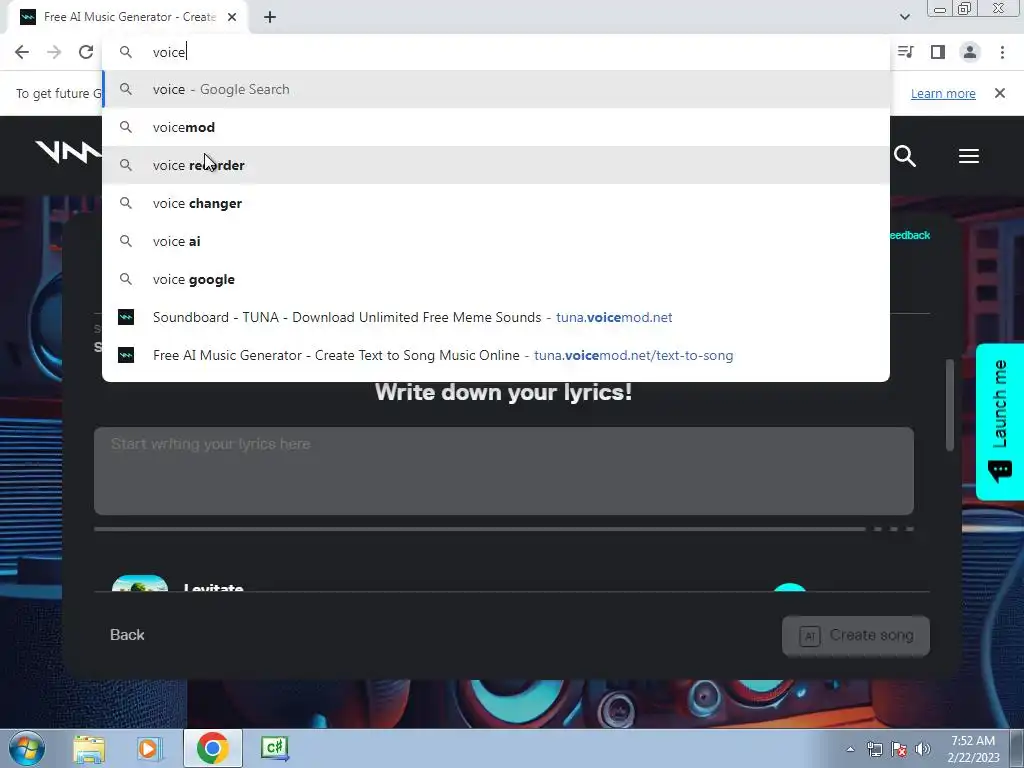Screen dimensions: 1024x768
Task: Open Windows Explorer from the taskbar
Action: pos(89,748)
